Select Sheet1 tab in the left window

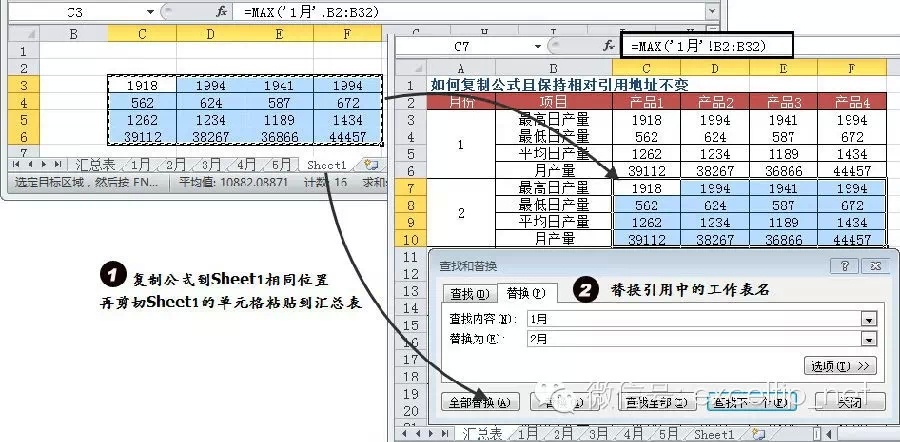click(327, 165)
